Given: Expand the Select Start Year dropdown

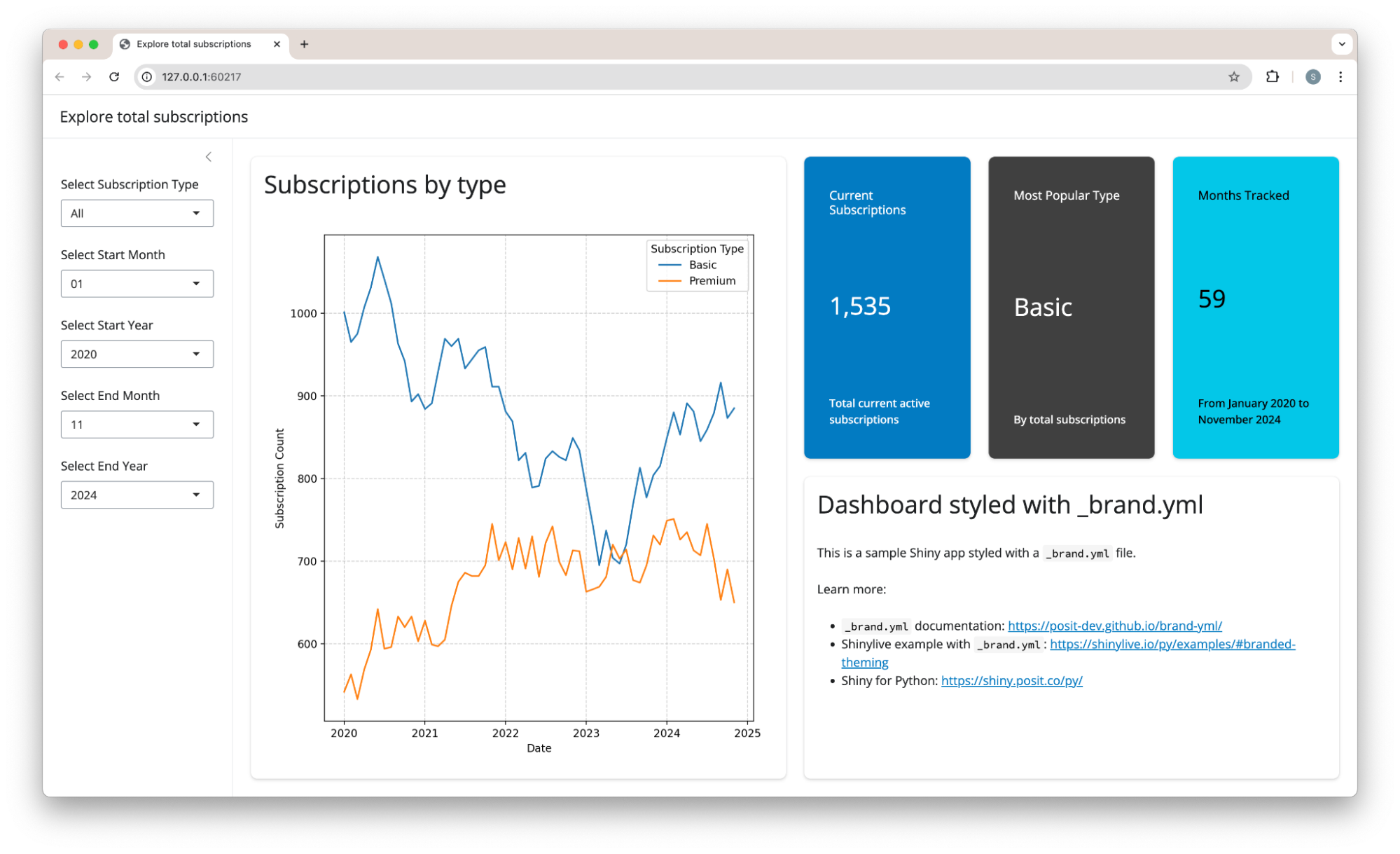Looking at the screenshot, I should (x=137, y=354).
